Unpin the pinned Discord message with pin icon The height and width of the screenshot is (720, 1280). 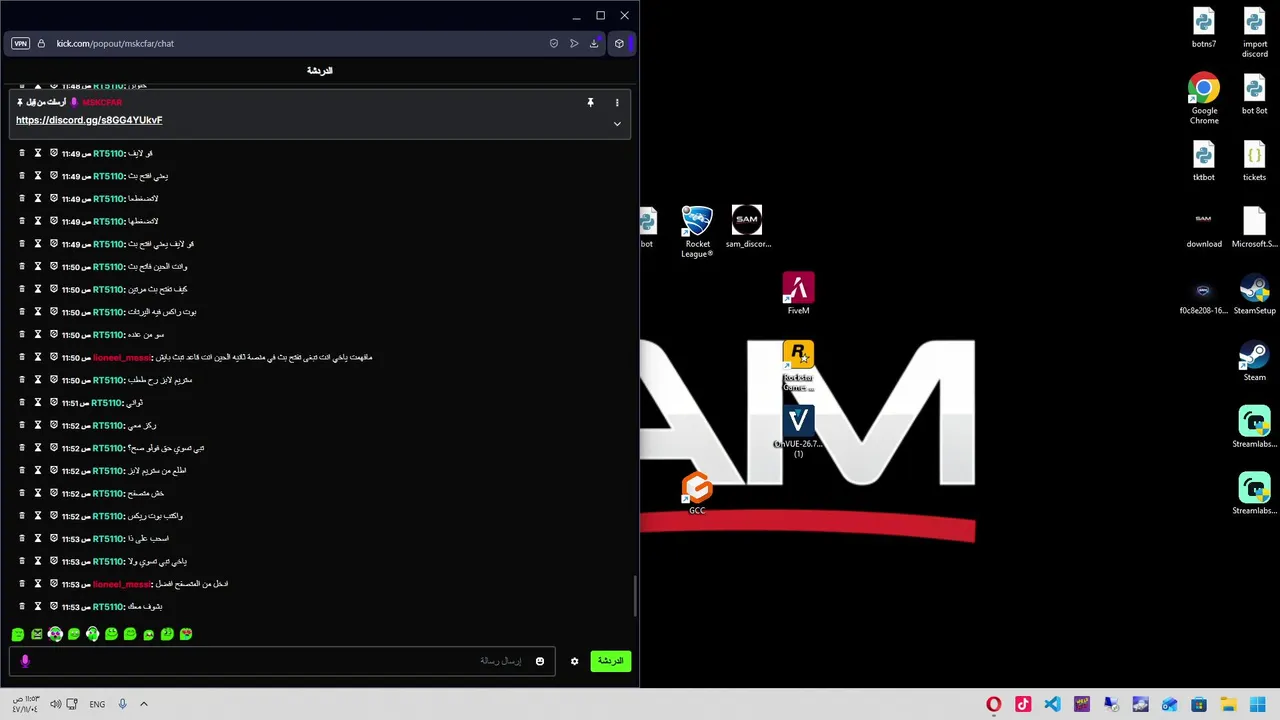[x=590, y=102]
